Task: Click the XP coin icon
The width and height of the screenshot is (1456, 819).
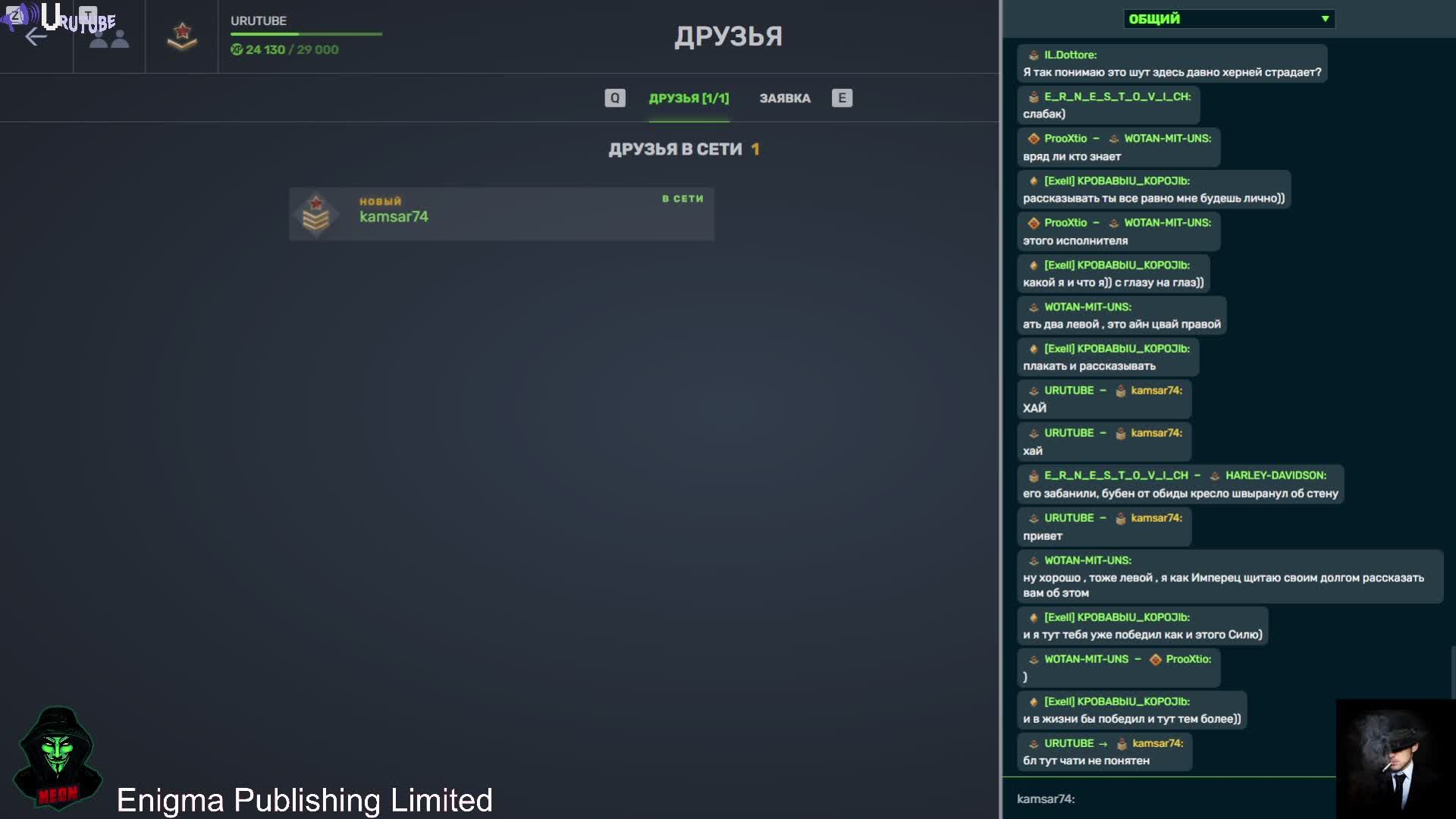Action: point(237,49)
